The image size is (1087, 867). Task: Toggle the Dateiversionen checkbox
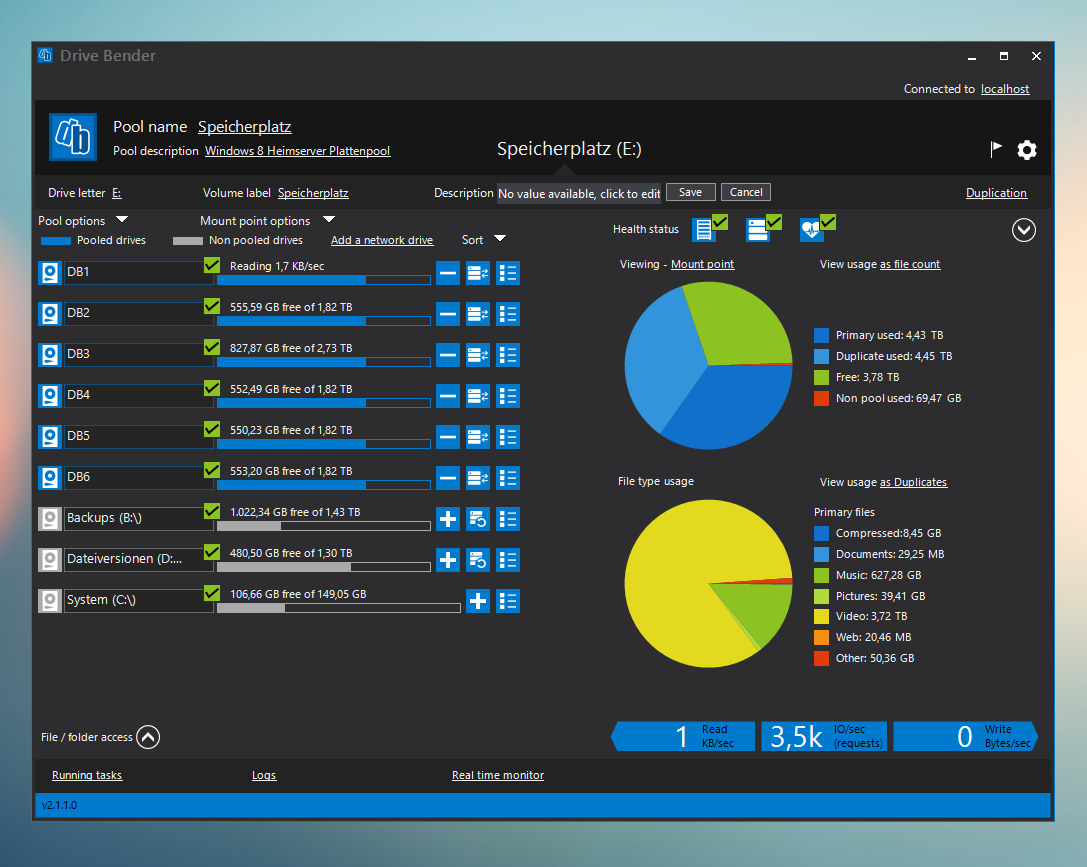(212, 552)
